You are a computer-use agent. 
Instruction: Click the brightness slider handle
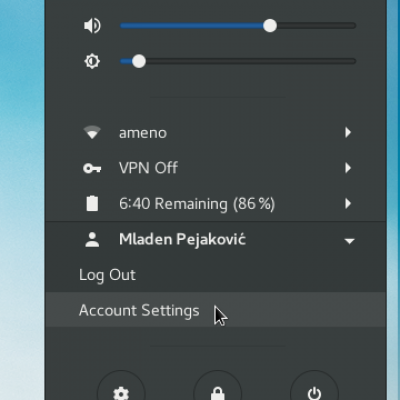(x=139, y=61)
